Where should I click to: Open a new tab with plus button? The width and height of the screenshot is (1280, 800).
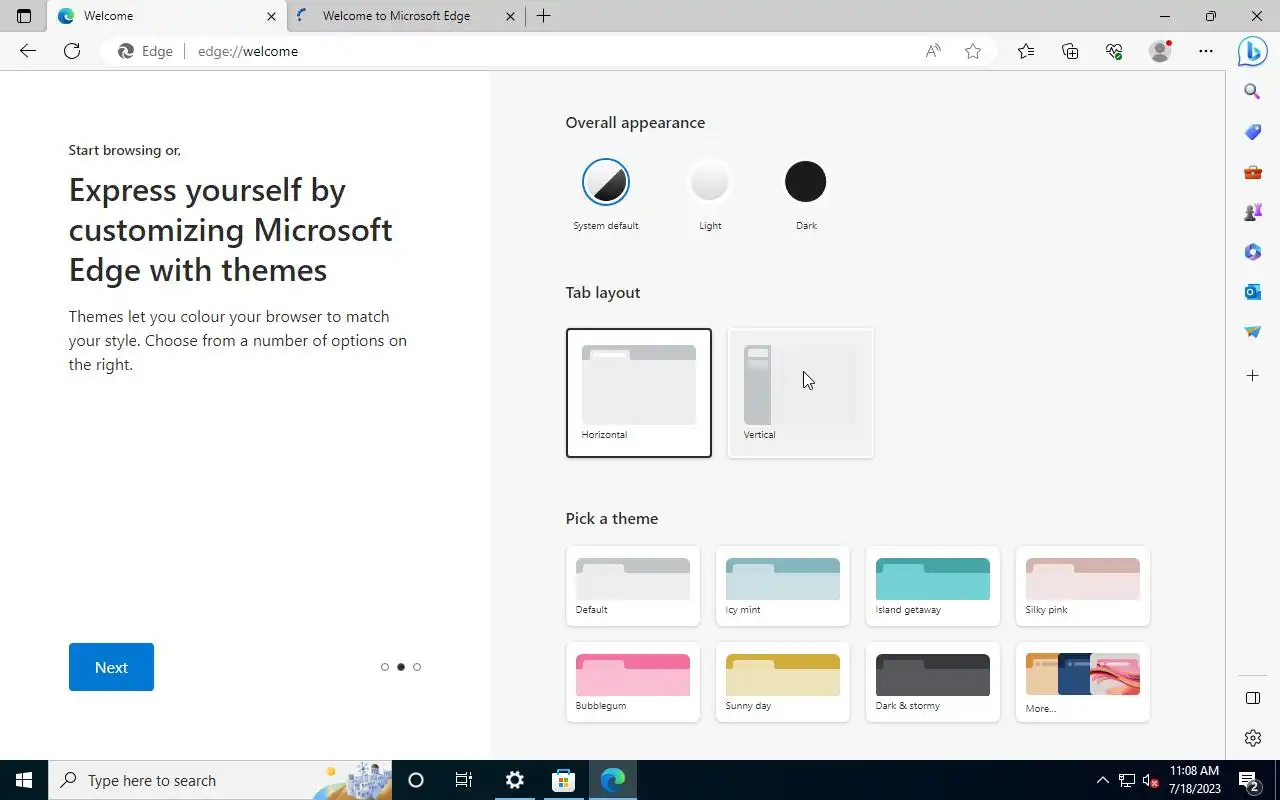(543, 16)
